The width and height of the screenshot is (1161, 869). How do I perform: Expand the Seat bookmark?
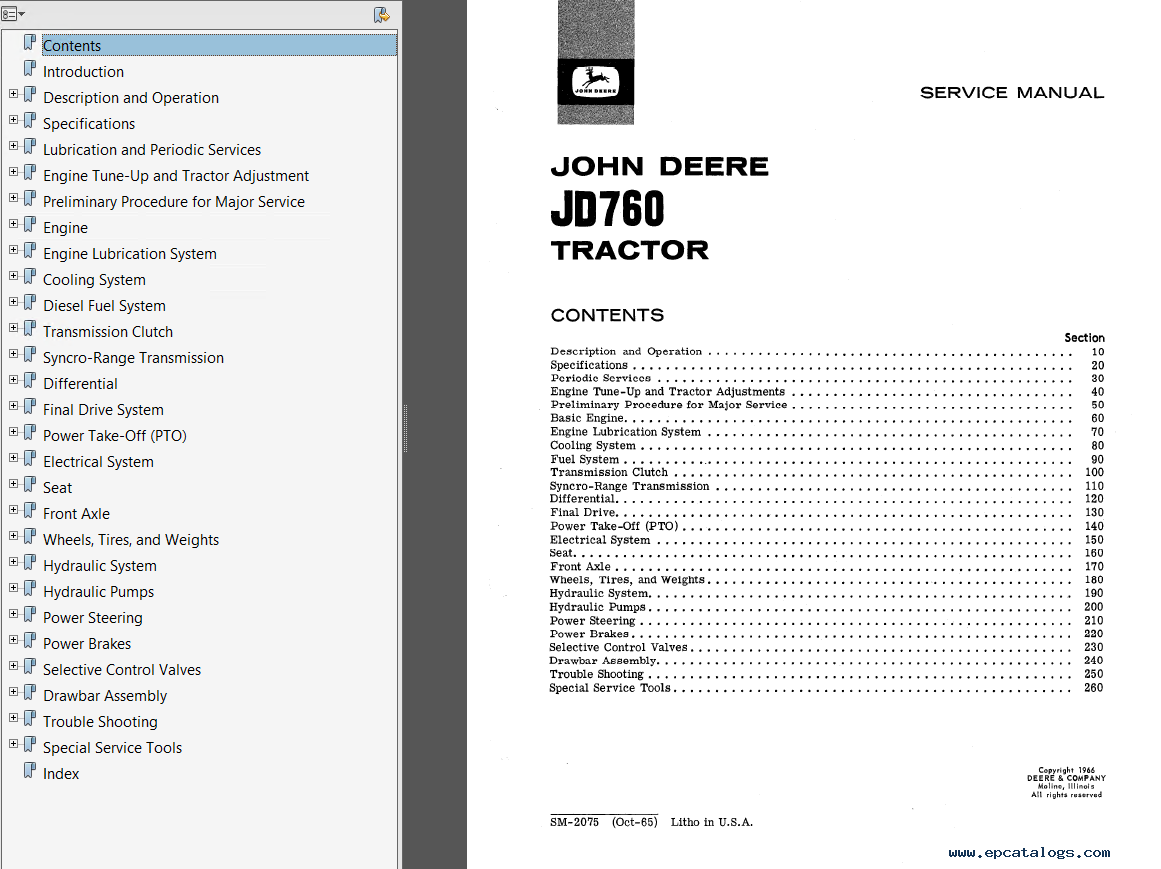click(x=13, y=484)
